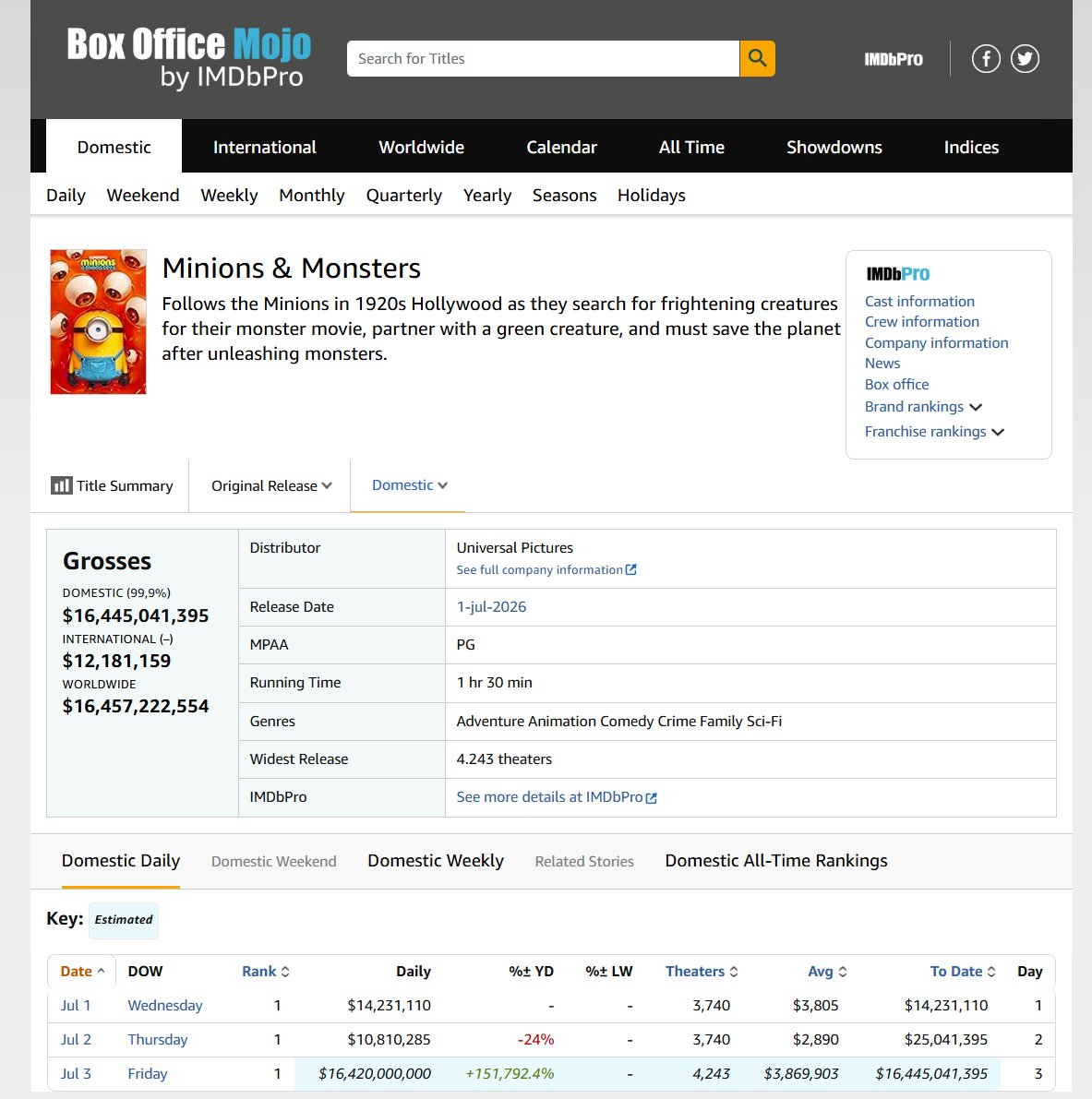Click the 1-jul-2026 release date link
Viewport: 1092px width, 1099px height.
(x=491, y=607)
